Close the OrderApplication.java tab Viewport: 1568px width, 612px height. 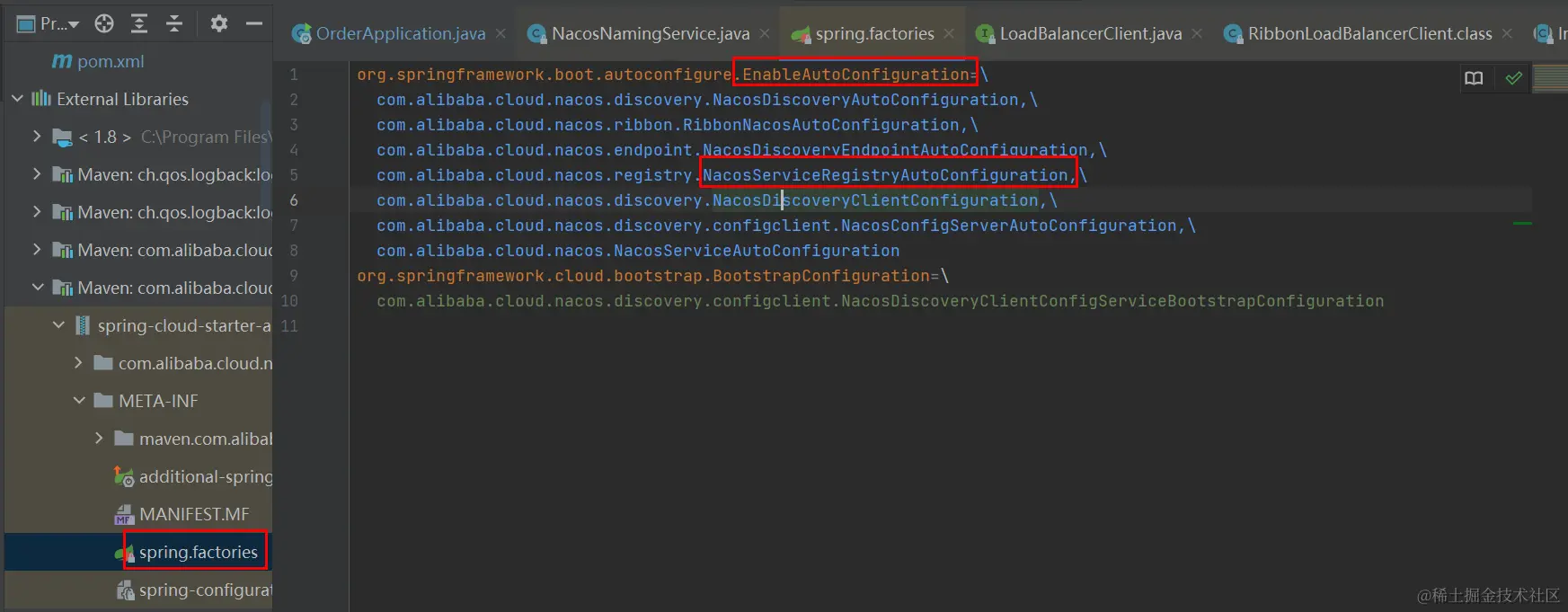[501, 33]
